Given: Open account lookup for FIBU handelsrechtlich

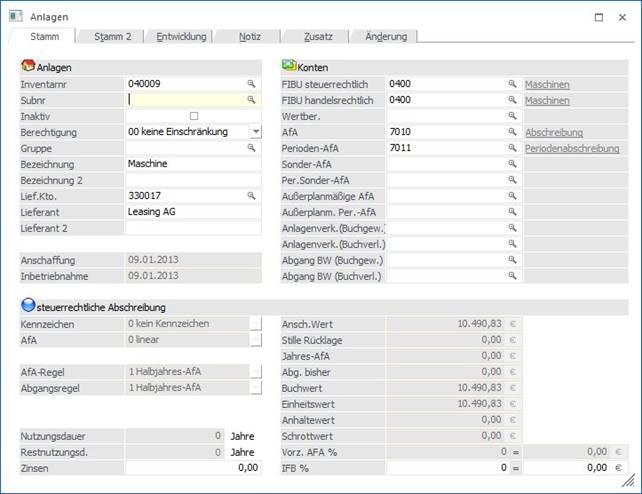Looking at the screenshot, I should point(512,100).
